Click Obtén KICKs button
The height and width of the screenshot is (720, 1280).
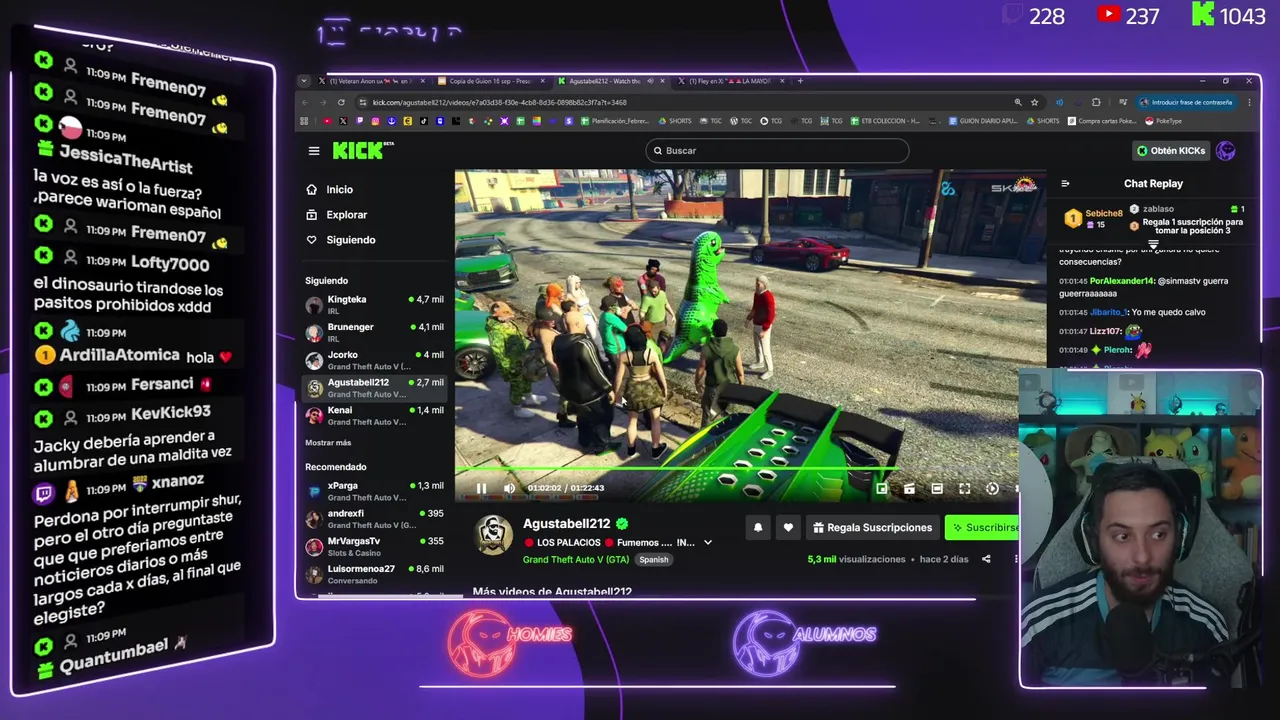pyautogui.click(x=1171, y=151)
